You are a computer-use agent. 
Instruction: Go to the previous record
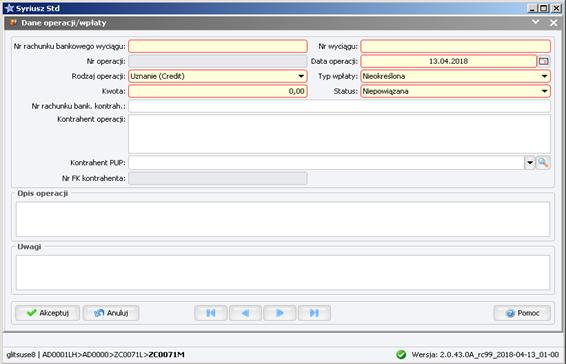click(x=245, y=313)
